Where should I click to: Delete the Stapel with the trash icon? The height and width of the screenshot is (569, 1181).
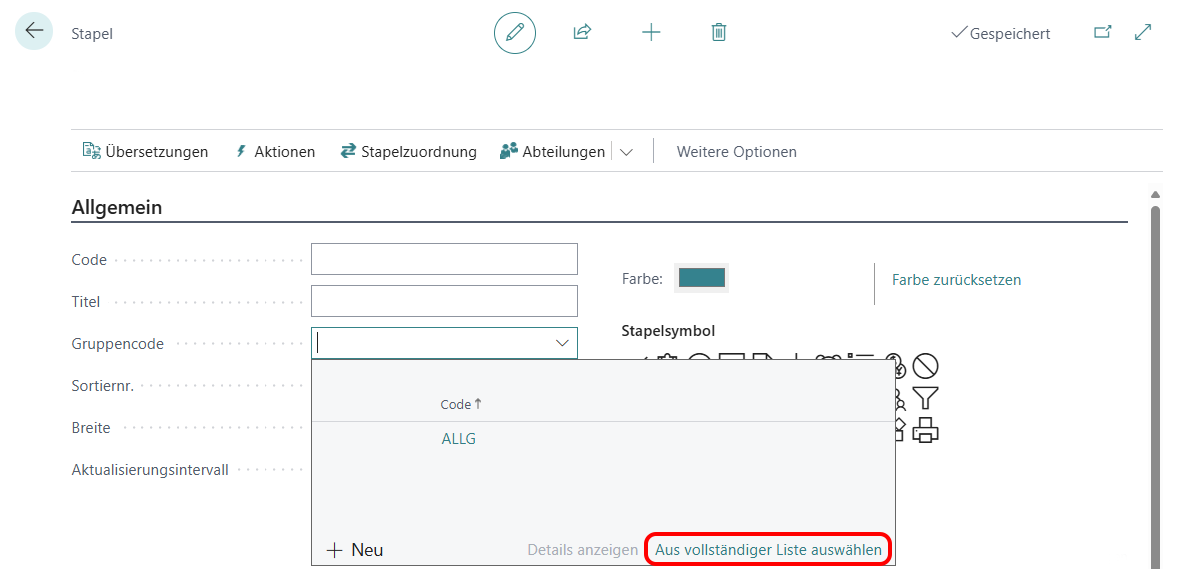(x=719, y=32)
